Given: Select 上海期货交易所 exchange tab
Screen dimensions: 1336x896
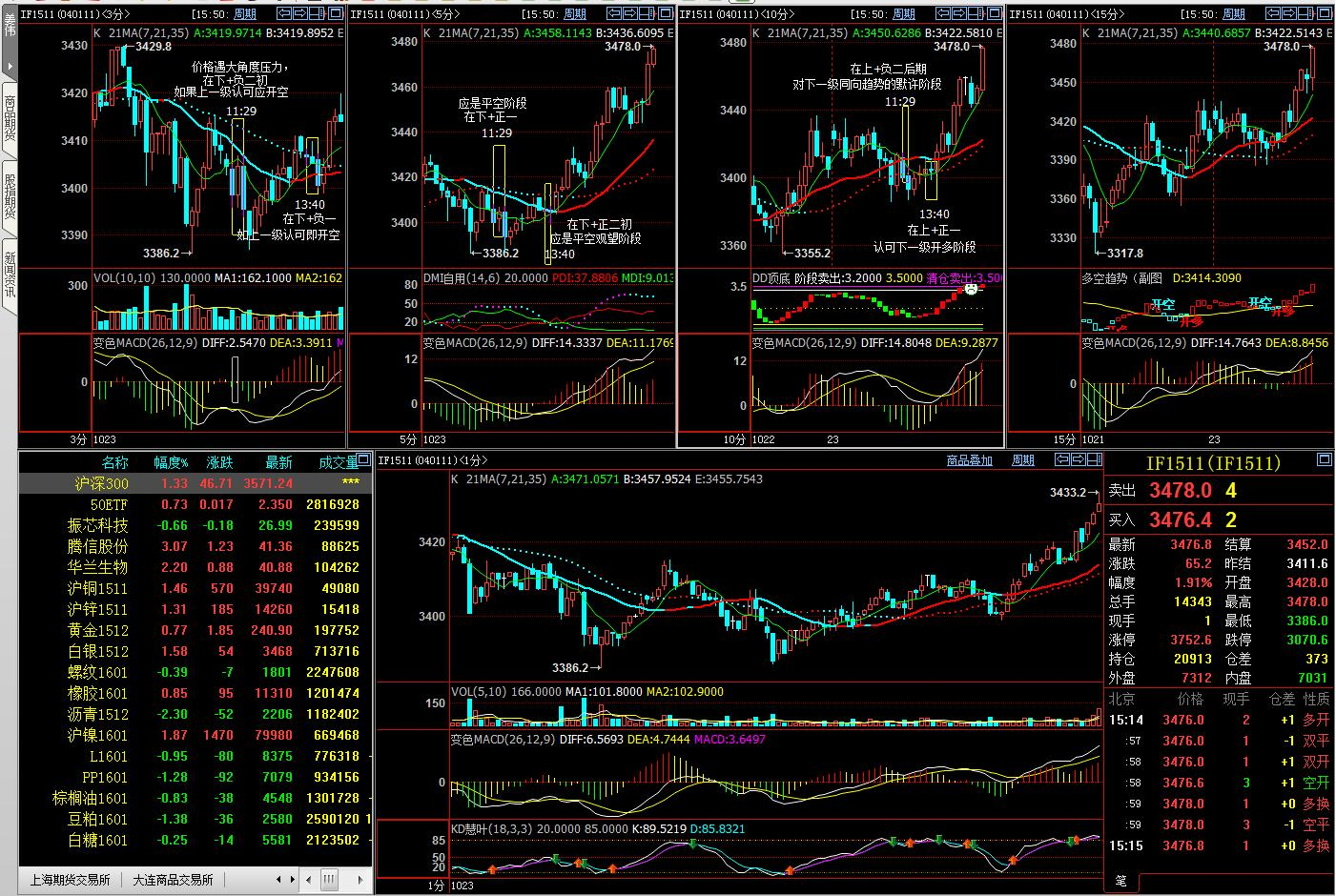Looking at the screenshot, I should [x=71, y=880].
